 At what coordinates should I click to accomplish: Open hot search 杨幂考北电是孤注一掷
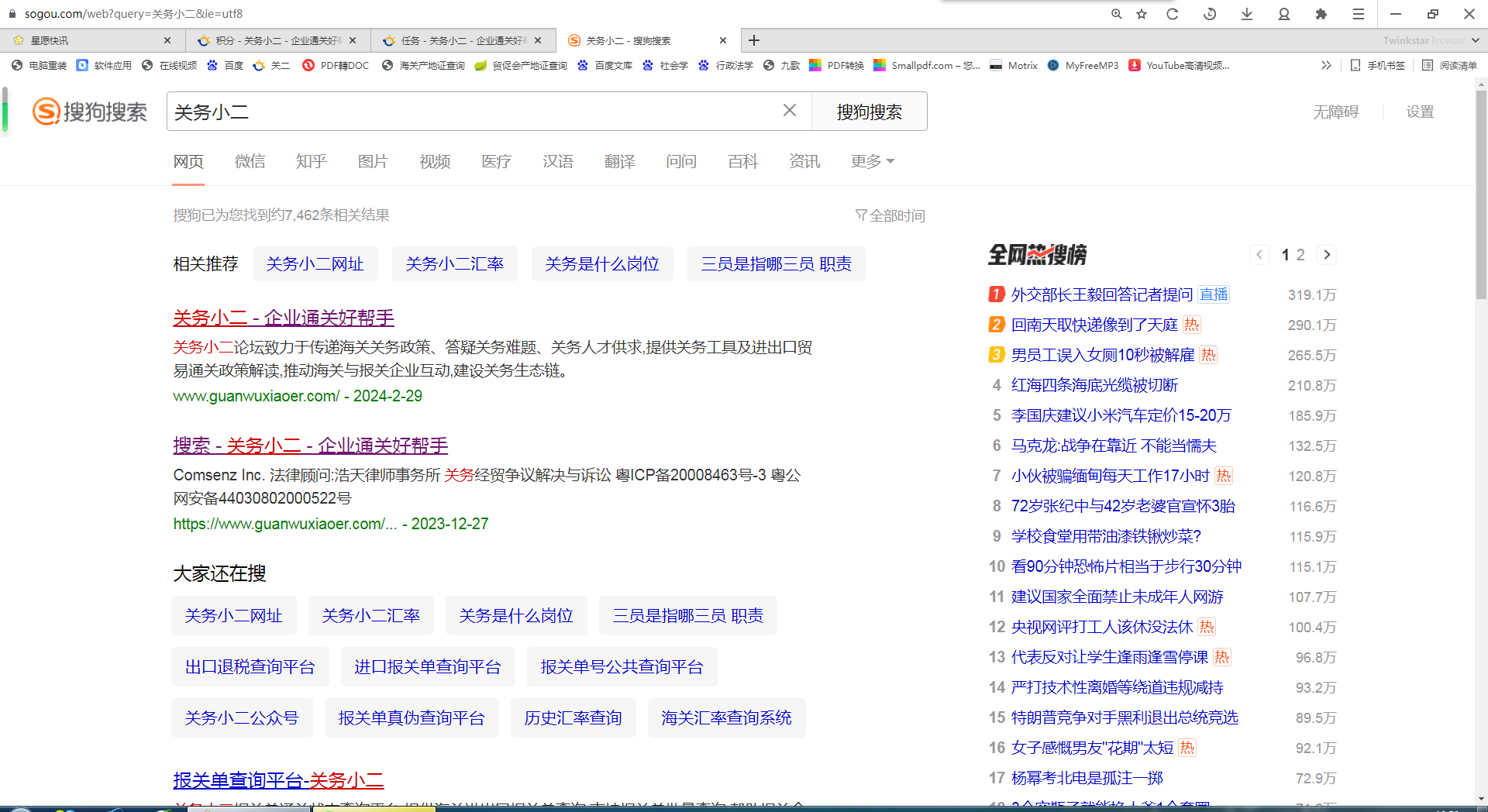click(1087, 778)
